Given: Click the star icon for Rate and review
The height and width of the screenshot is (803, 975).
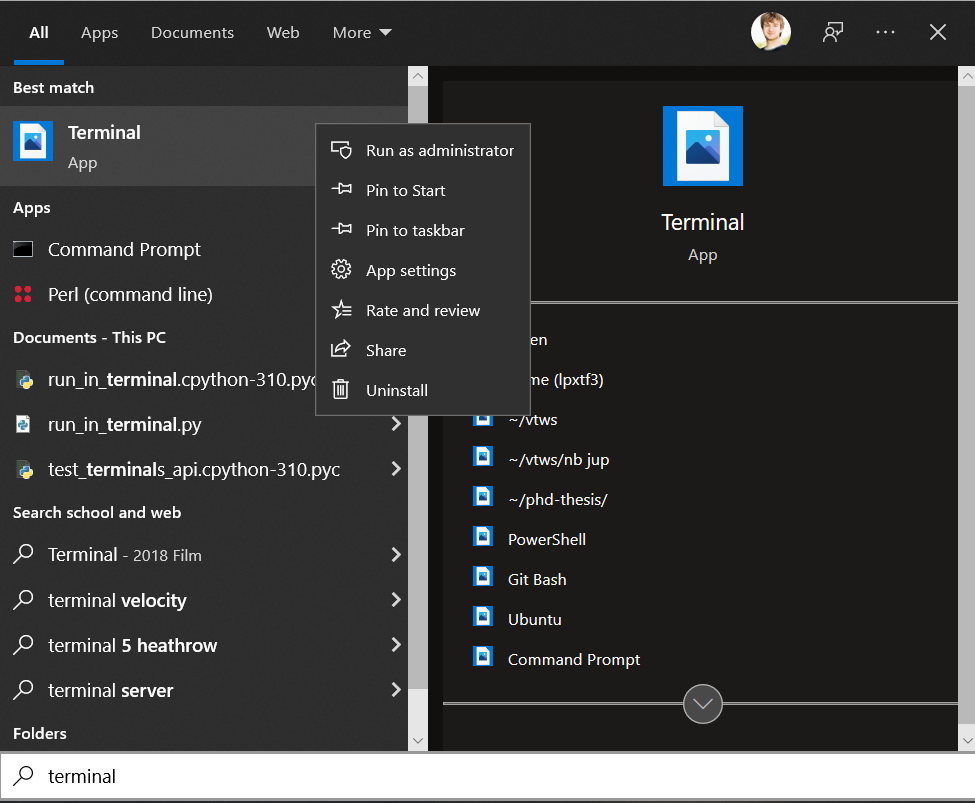Looking at the screenshot, I should pyautogui.click(x=341, y=309).
